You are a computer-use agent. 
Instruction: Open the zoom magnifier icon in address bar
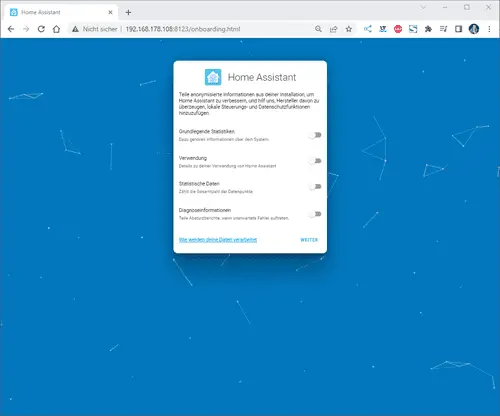click(318, 29)
